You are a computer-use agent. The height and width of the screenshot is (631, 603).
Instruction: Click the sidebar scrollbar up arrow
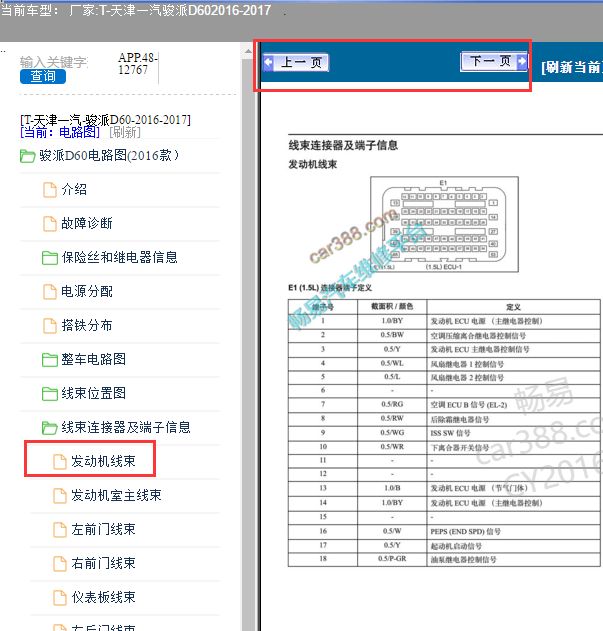click(x=248, y=51)
